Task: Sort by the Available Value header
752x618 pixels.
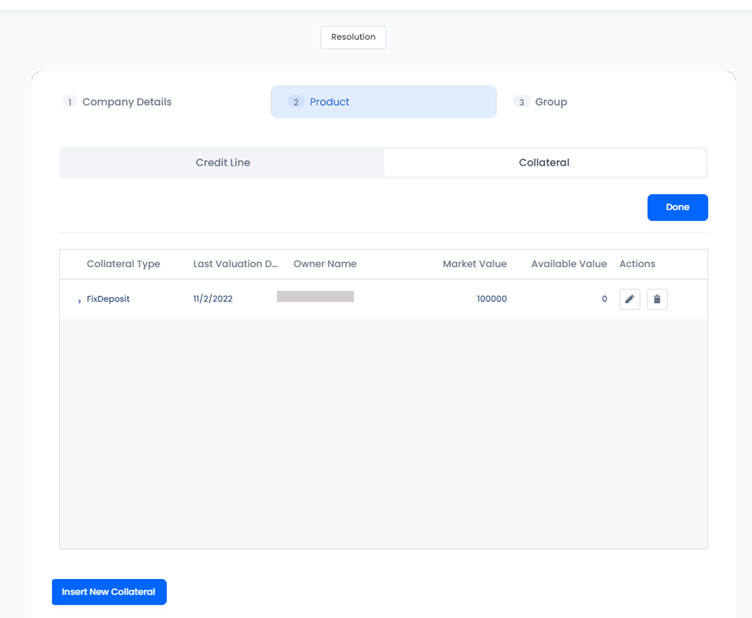Action: pos(568,264)
